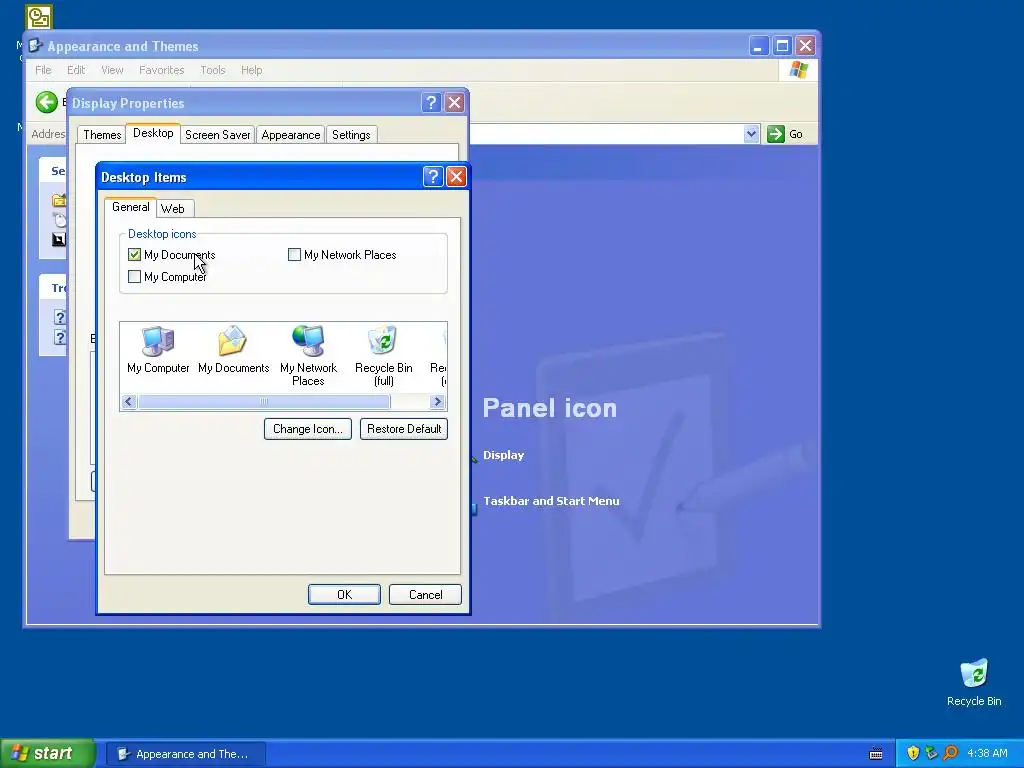1024x768 pixels.
Task: Select the My Documents folder icon
Action: coord(233,350)
